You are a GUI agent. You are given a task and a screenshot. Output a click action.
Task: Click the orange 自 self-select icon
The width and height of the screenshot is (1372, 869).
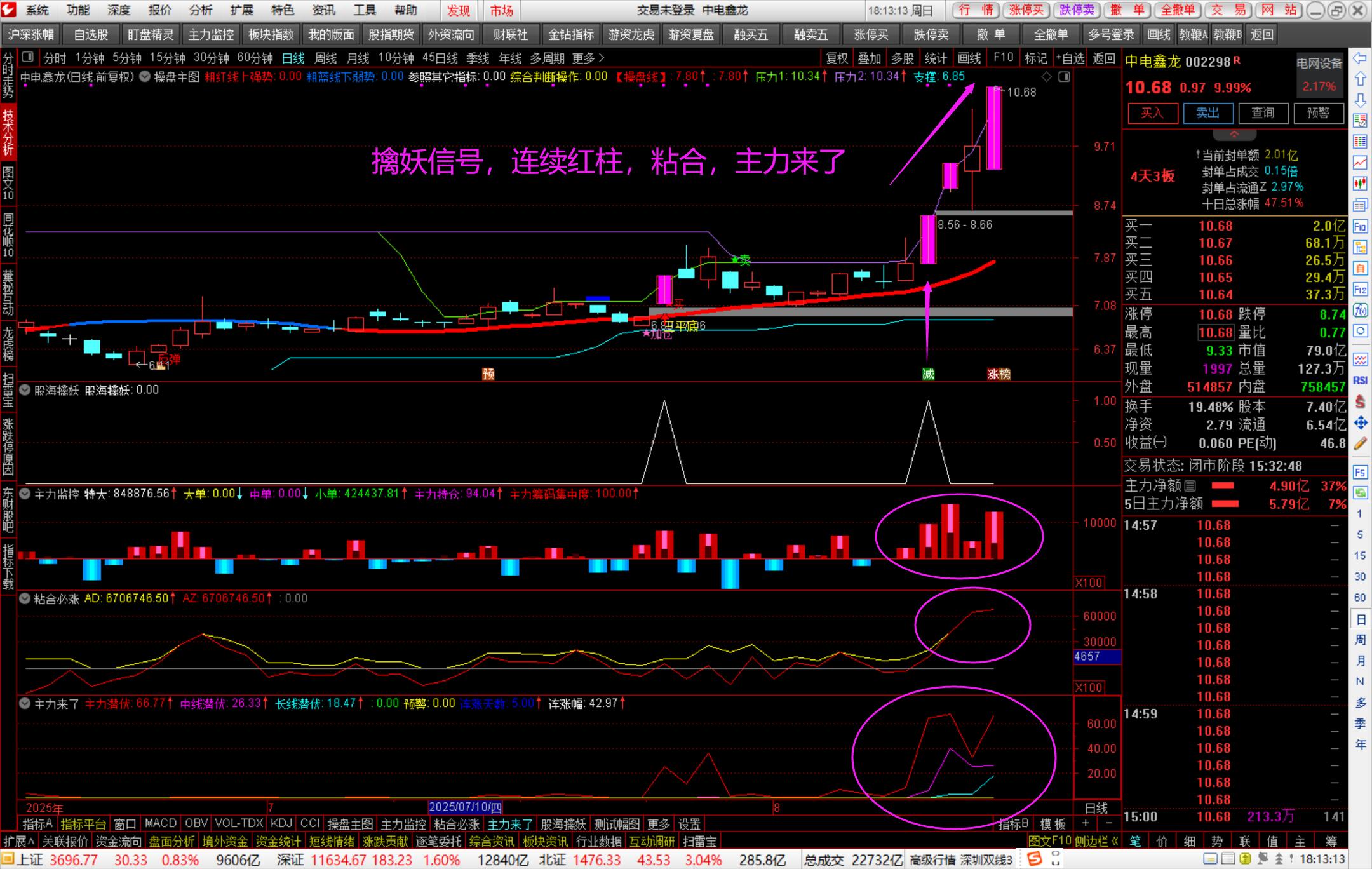[1360, 268]
